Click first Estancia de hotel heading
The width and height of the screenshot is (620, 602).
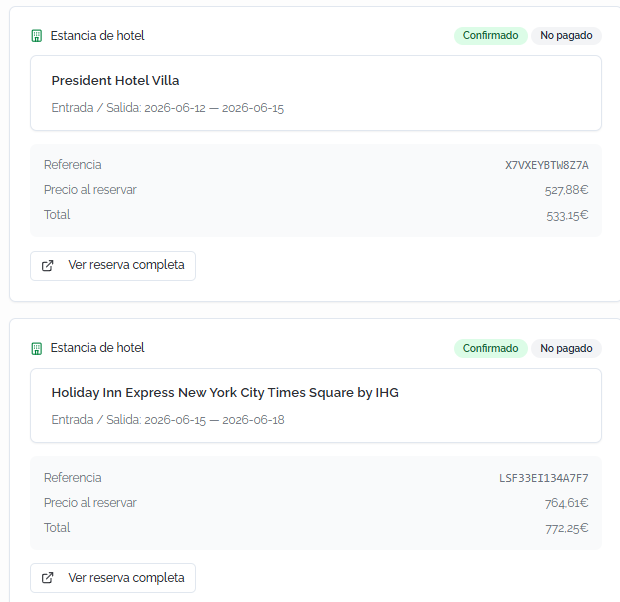click(97, 36)
